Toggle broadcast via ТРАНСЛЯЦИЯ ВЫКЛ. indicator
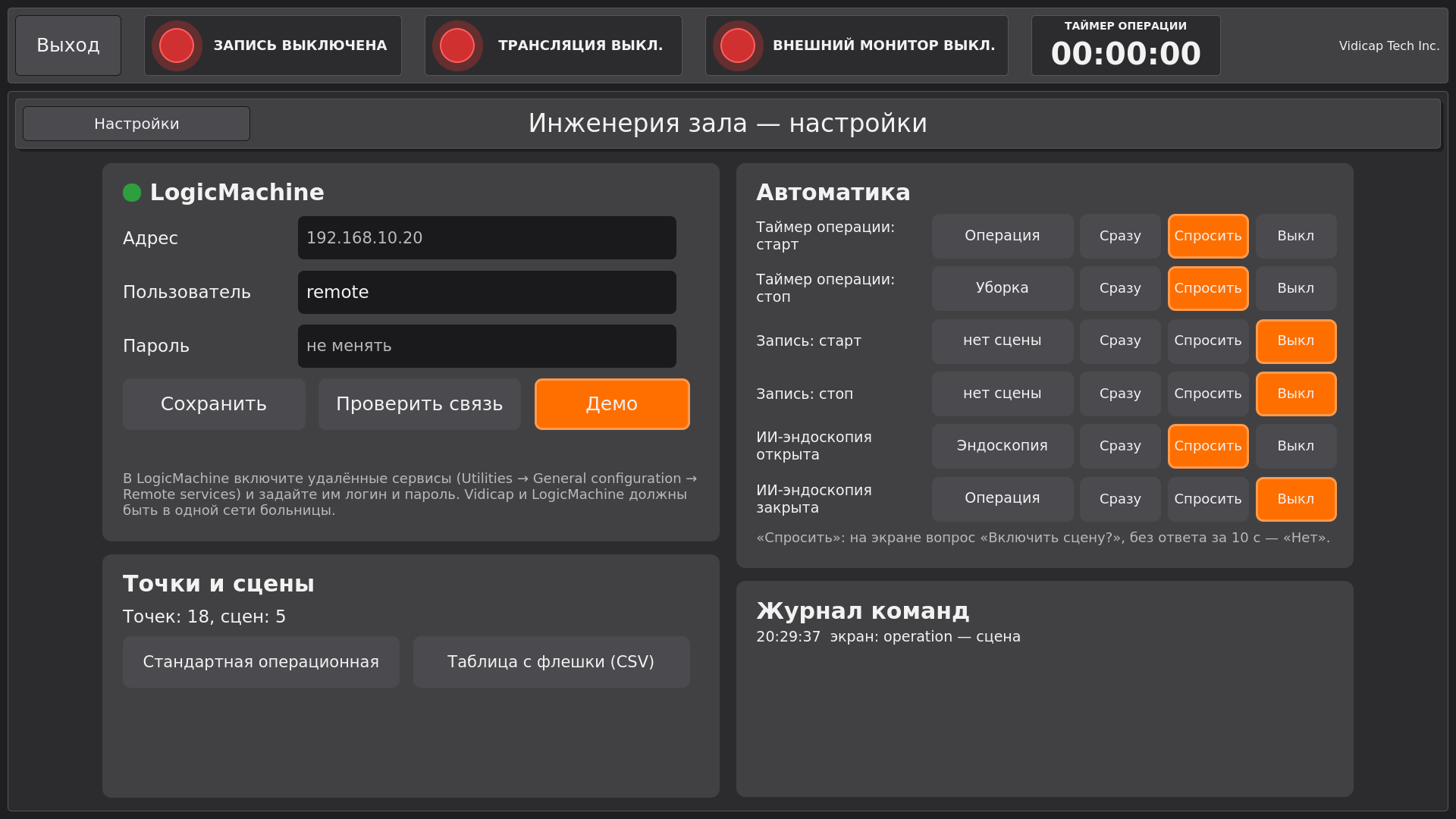1456x819 pixels. 554,45
